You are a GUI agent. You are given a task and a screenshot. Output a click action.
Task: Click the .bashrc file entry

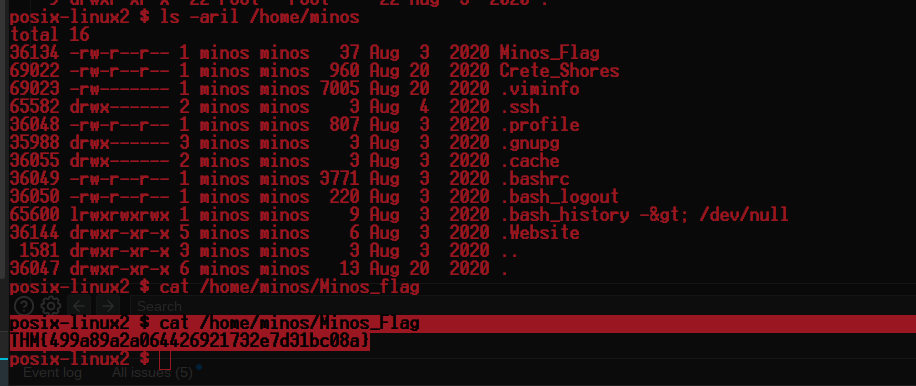(x=534, y=179)
